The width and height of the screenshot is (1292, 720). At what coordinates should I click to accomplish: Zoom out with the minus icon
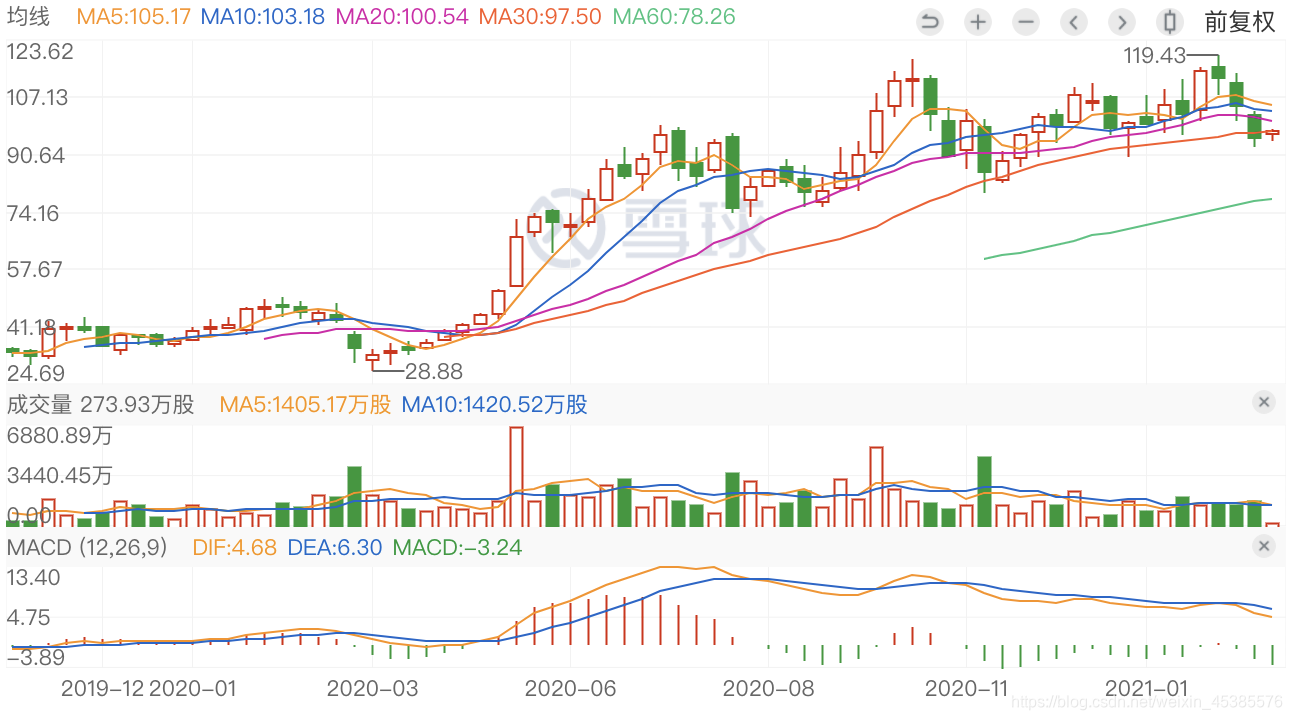[x=1026, y=21]
